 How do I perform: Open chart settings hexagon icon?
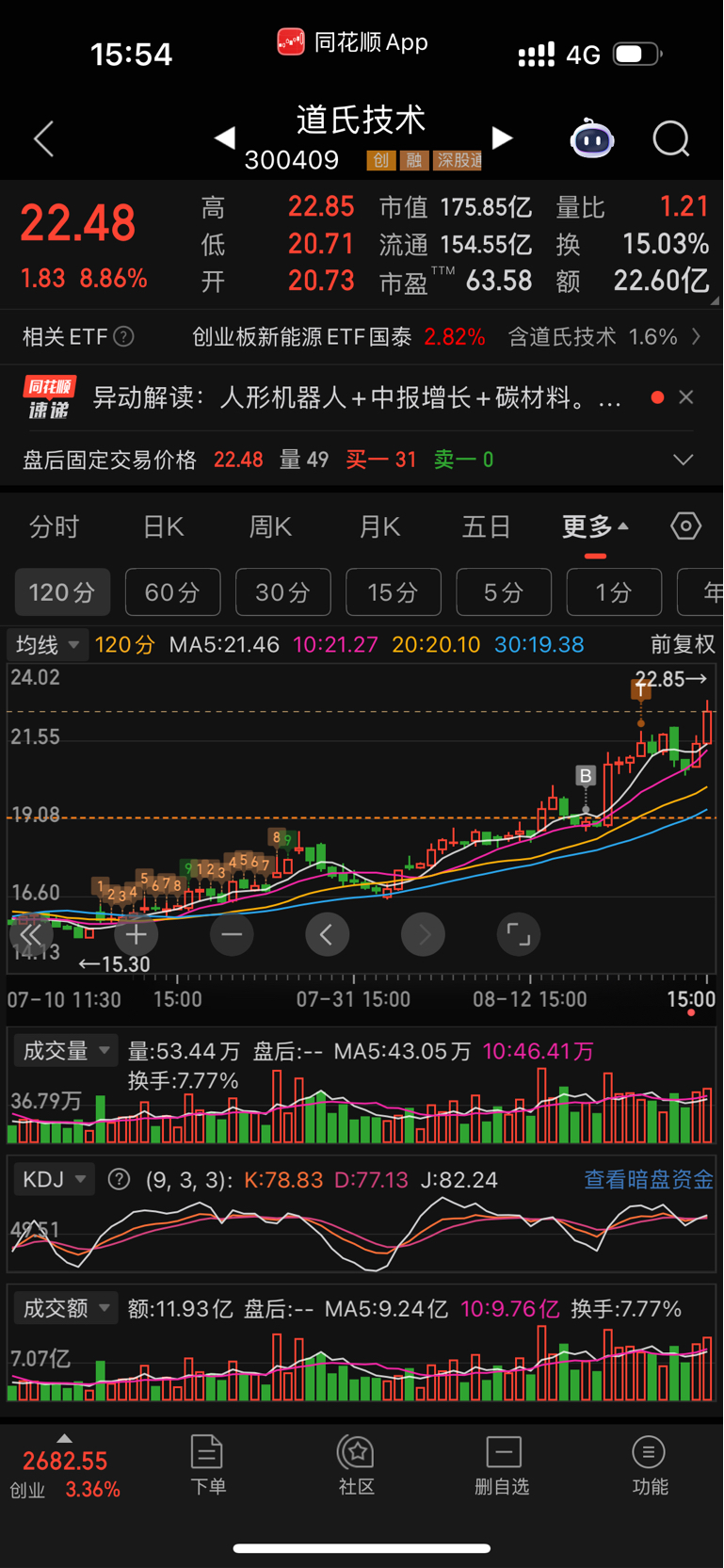tap(685, 526)
